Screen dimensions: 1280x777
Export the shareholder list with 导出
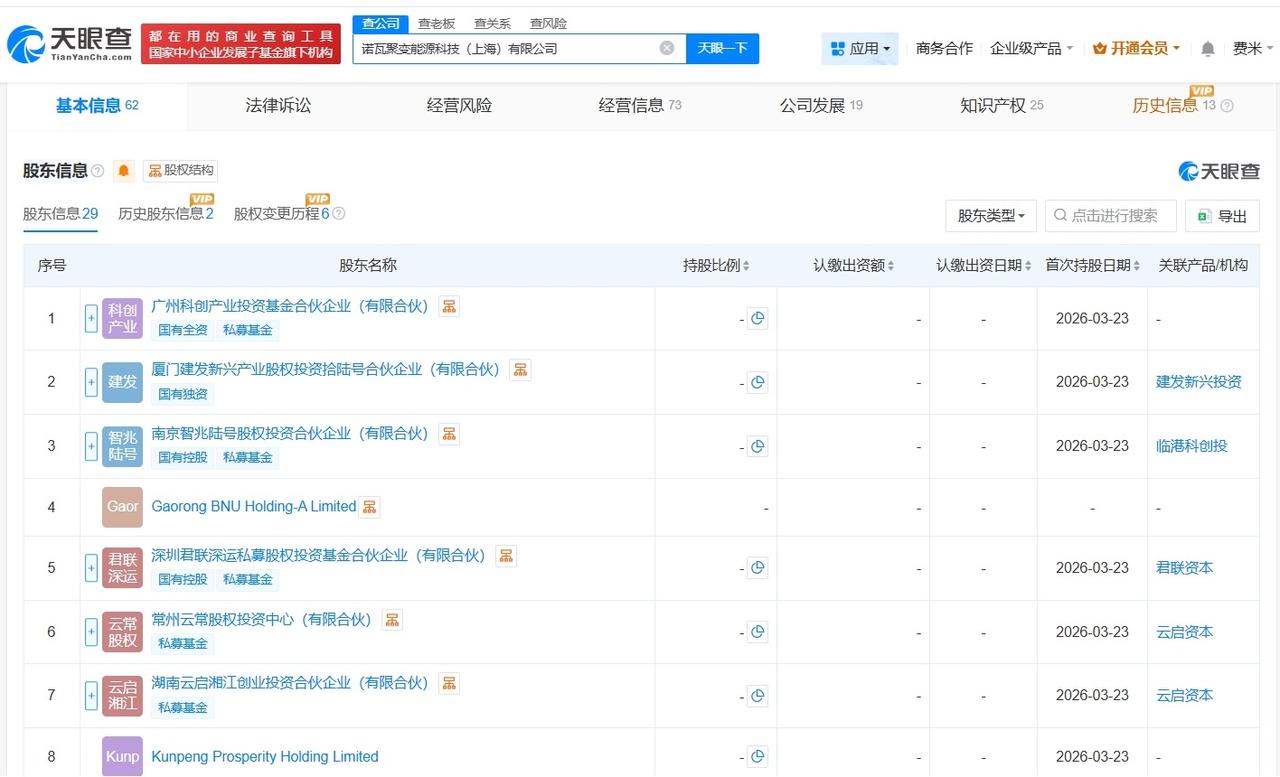point(1222,215)
